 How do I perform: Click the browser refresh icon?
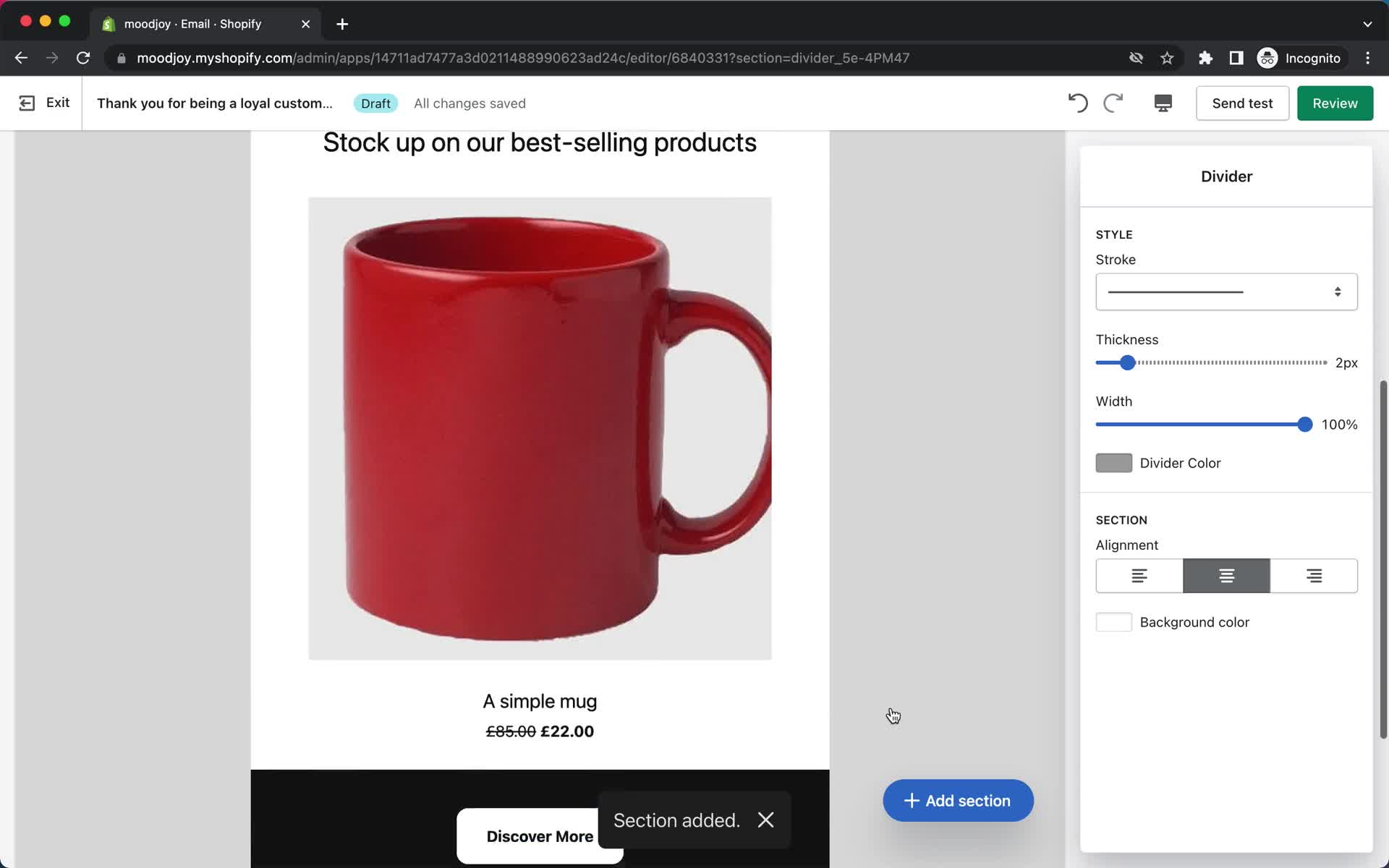(x=84, y=58)
